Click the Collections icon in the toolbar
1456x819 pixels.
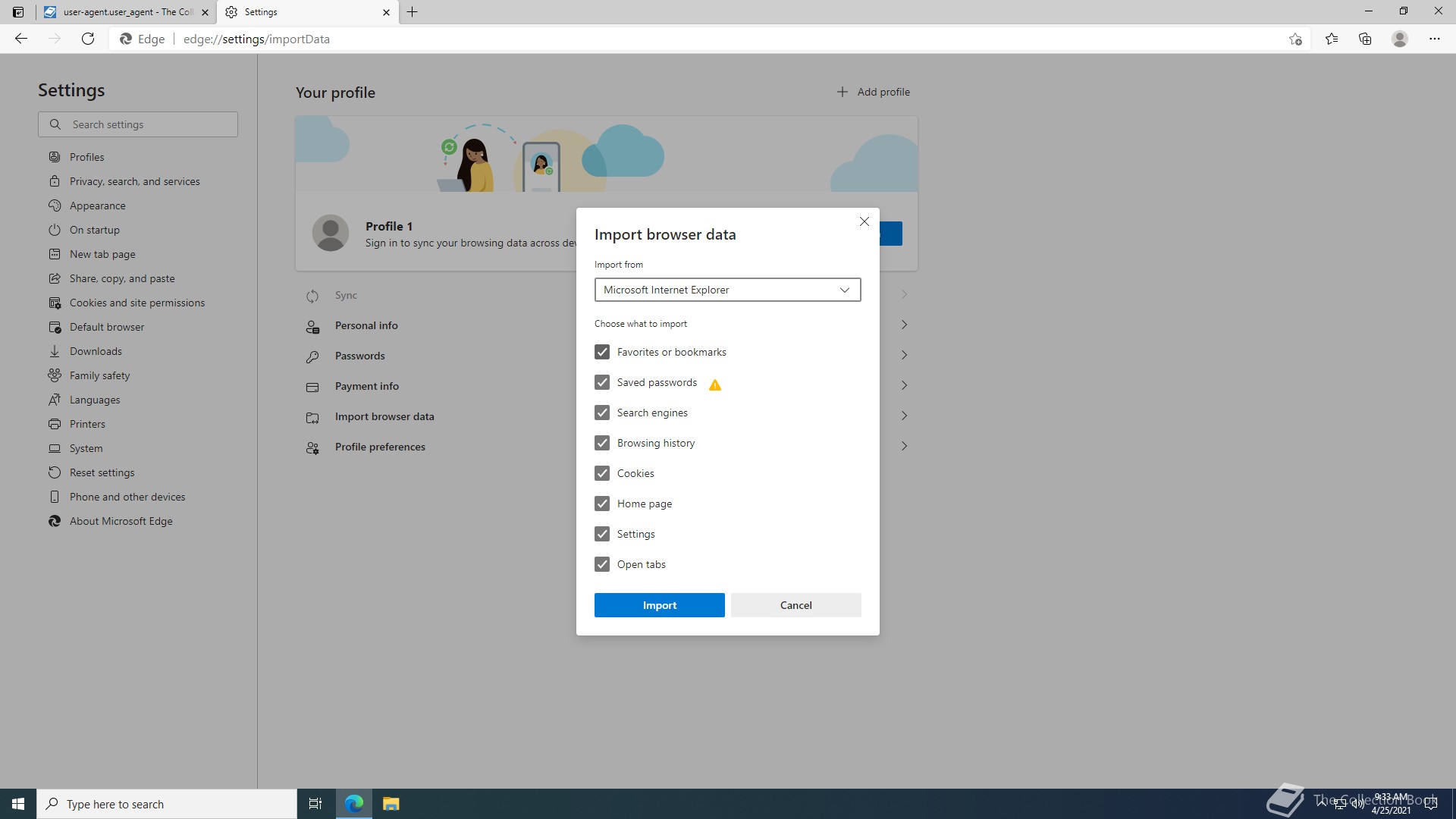pyautogui.click(x=1365, y=39)
